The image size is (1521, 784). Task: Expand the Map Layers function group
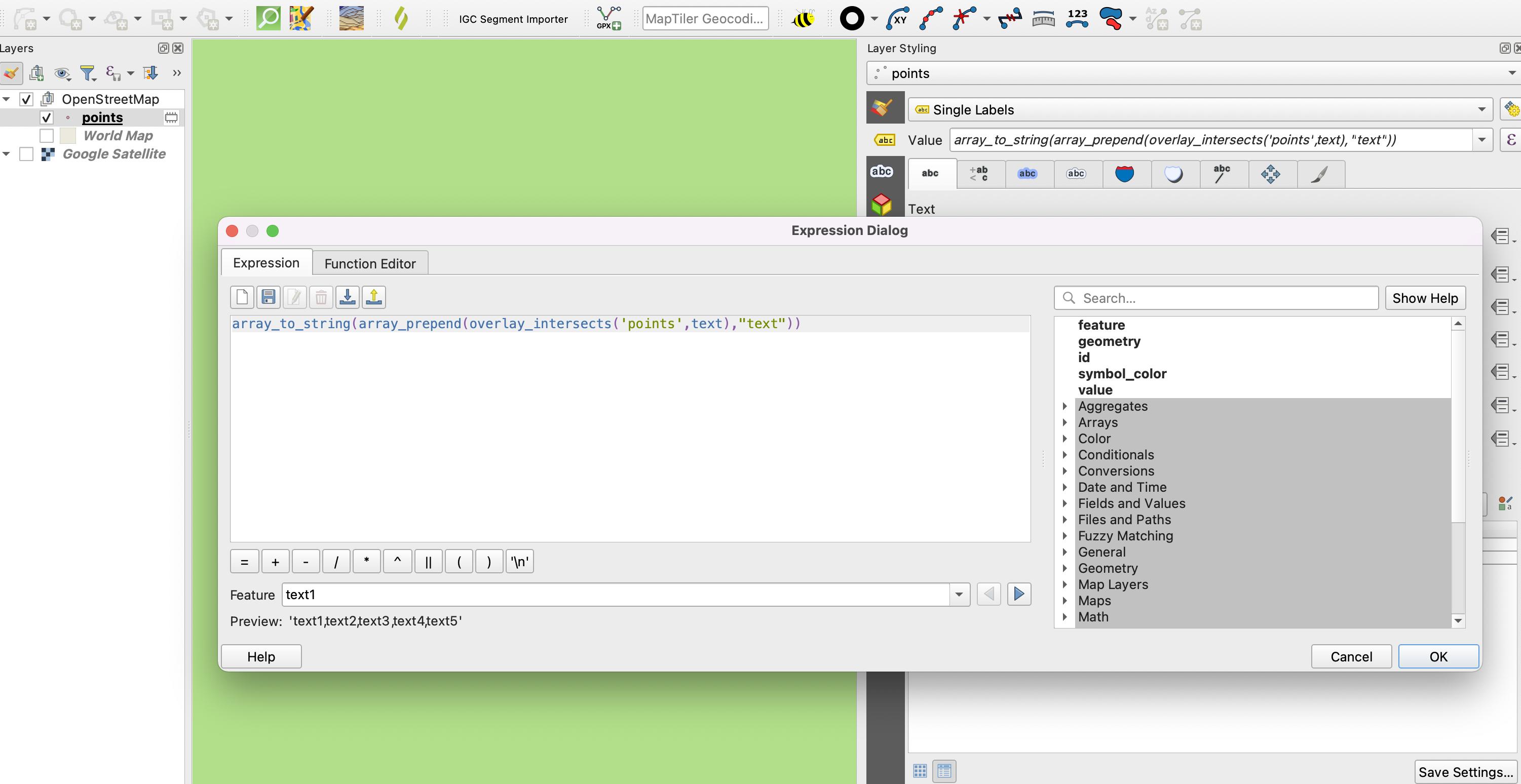click(1064, 584)
